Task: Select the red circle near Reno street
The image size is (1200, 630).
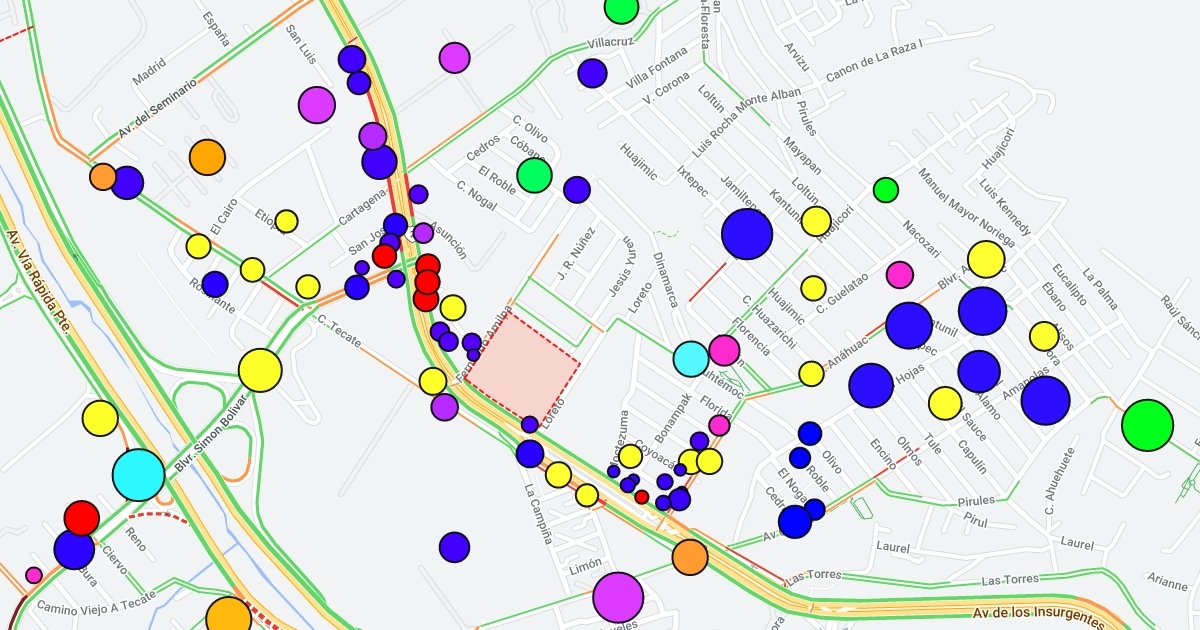Action: 82,518
